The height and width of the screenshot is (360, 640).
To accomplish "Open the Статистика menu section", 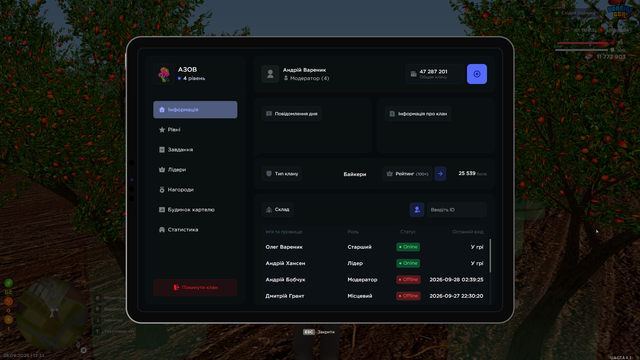I will (x=195, y=230).
